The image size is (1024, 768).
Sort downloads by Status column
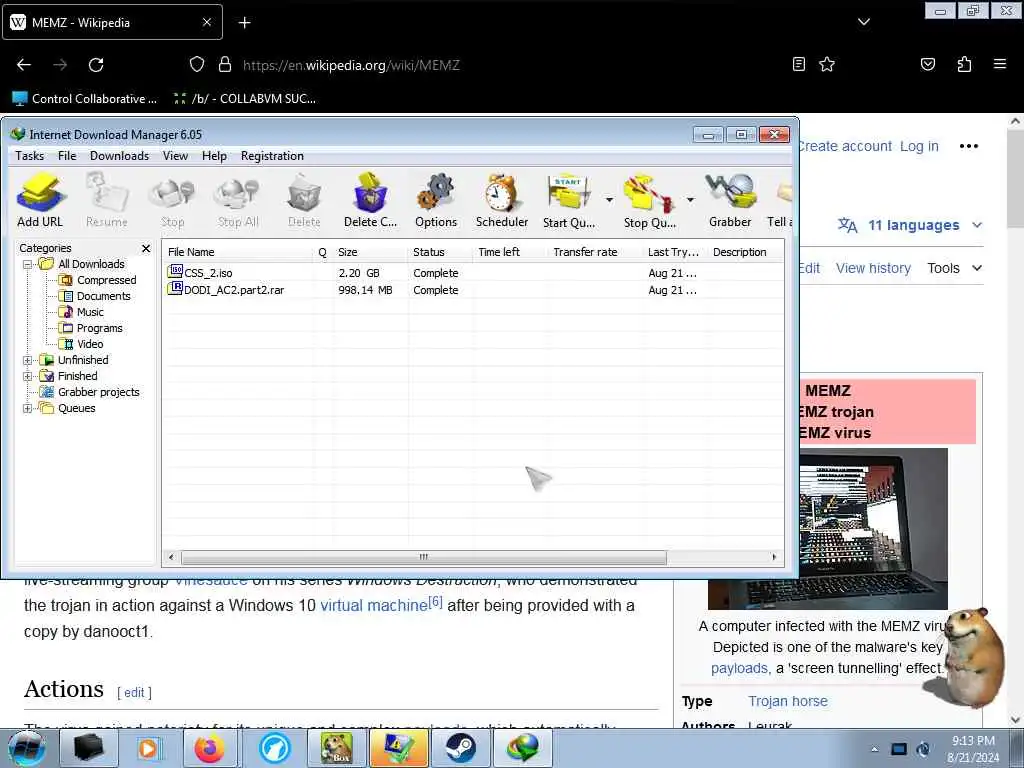click(441, 252)
